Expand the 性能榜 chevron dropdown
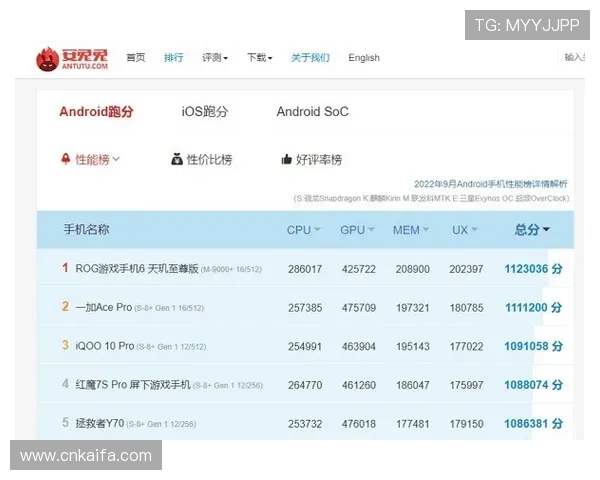 (116, 158)
